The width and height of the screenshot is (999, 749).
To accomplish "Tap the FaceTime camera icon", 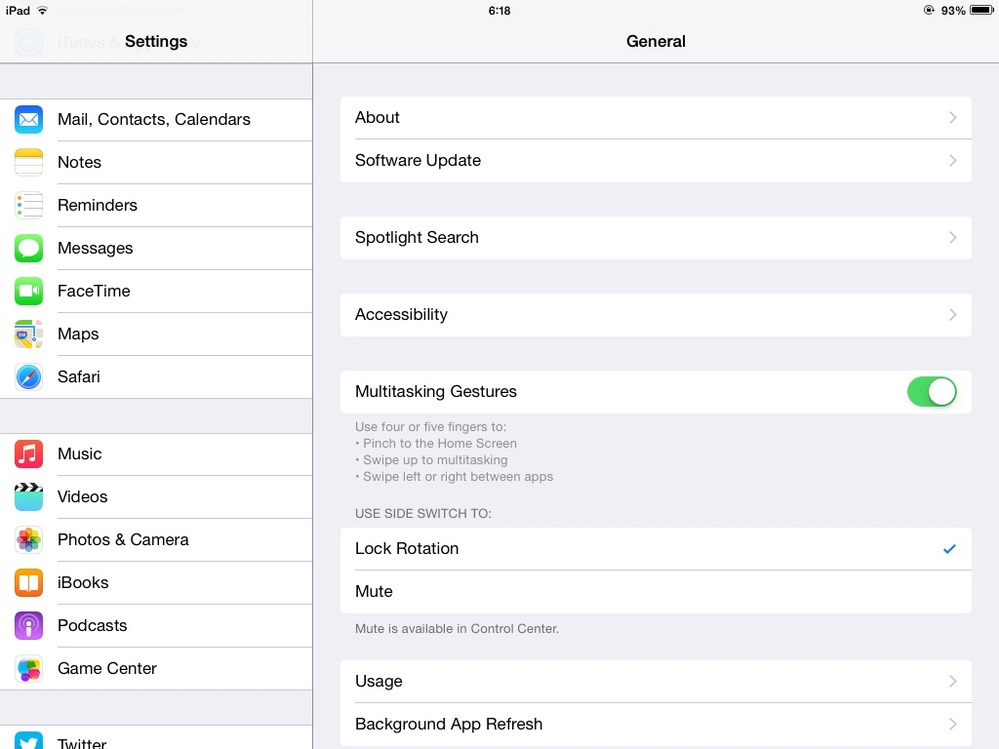I will point(29,291).
